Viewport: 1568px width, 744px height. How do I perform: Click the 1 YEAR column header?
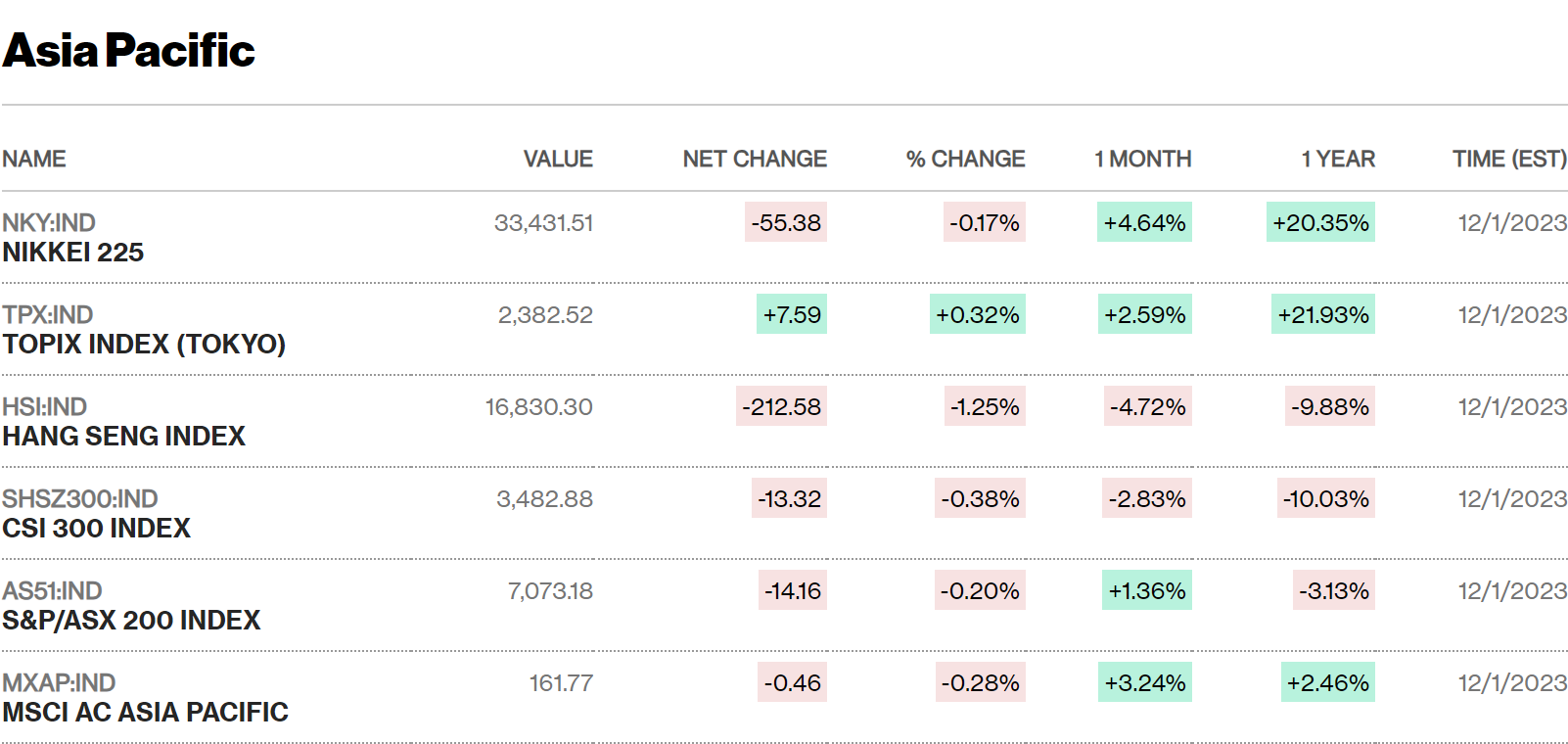[1337, 159]
